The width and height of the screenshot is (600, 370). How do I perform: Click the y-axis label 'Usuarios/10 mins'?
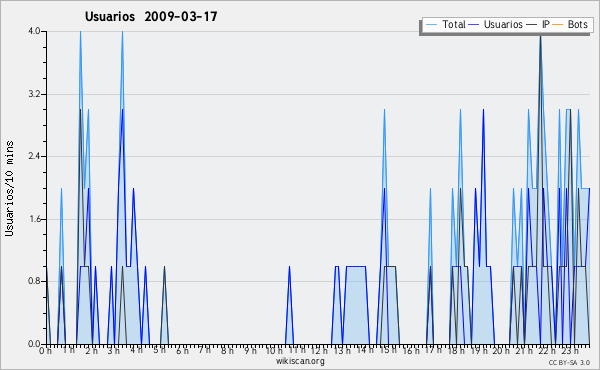[9, 189]
